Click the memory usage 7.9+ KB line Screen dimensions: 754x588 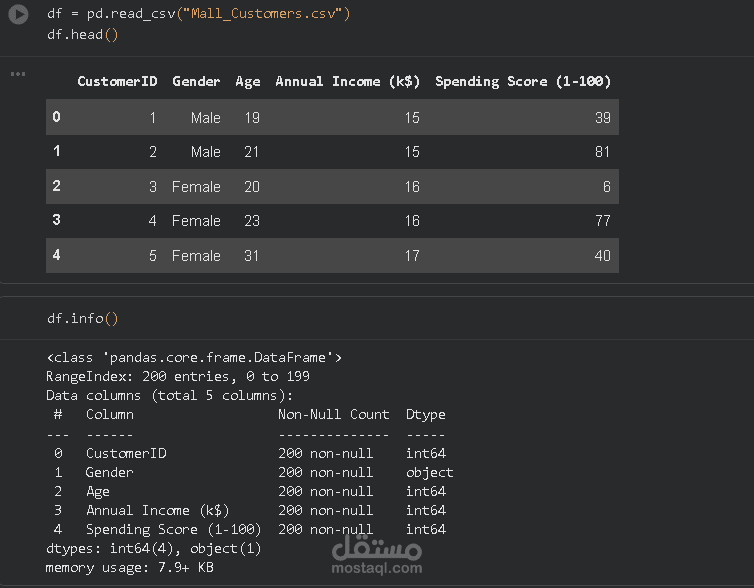(x=130, y=568)
